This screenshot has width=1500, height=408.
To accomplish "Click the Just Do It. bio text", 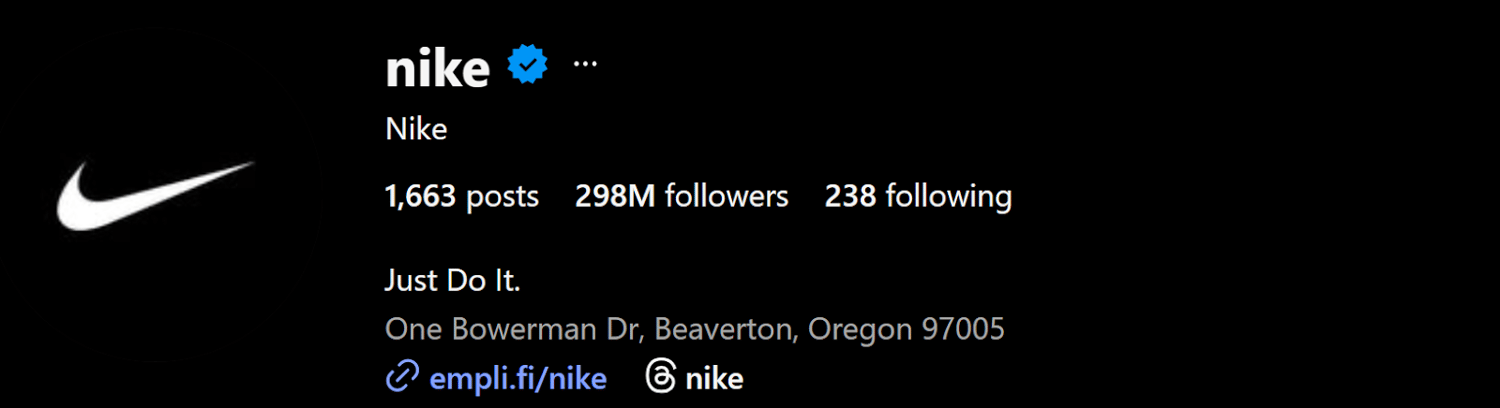I will (x=452, y=281).
